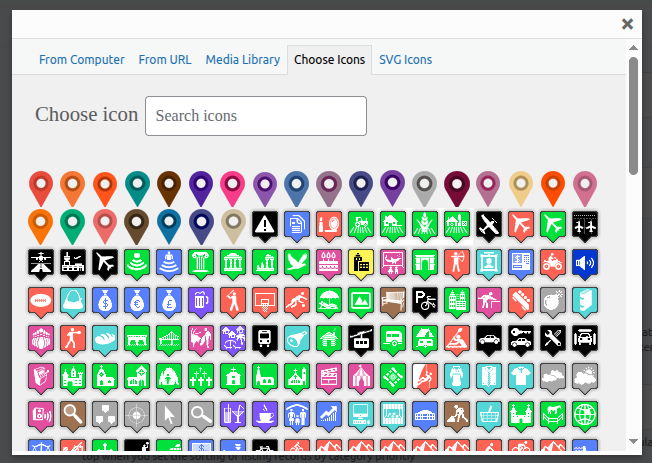Select the gray sun and cloud icon
The width and height of the screenshot is (652, 463).
point(585,379)
